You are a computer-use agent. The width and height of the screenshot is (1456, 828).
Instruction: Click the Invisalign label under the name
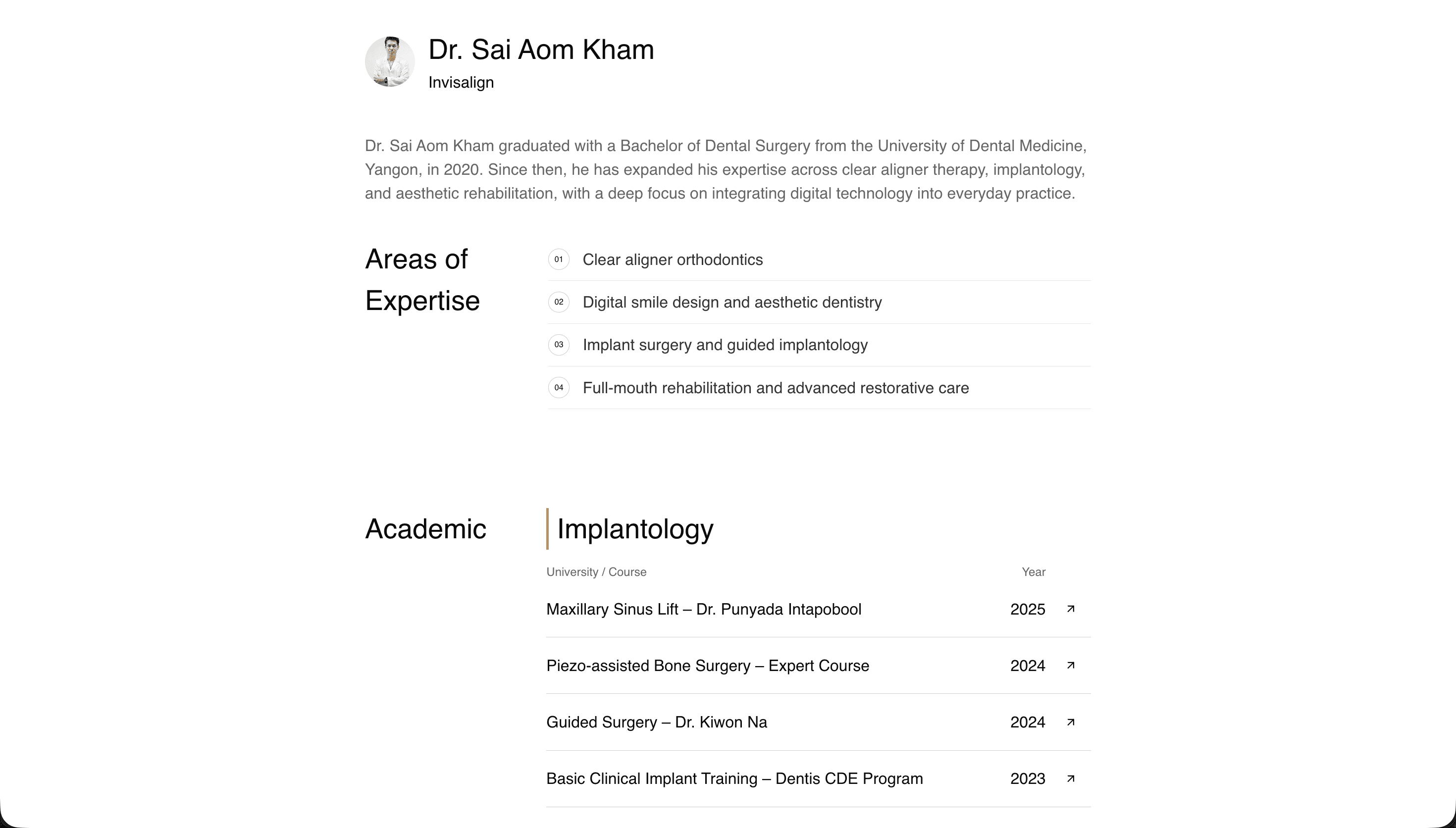[461, 83]
